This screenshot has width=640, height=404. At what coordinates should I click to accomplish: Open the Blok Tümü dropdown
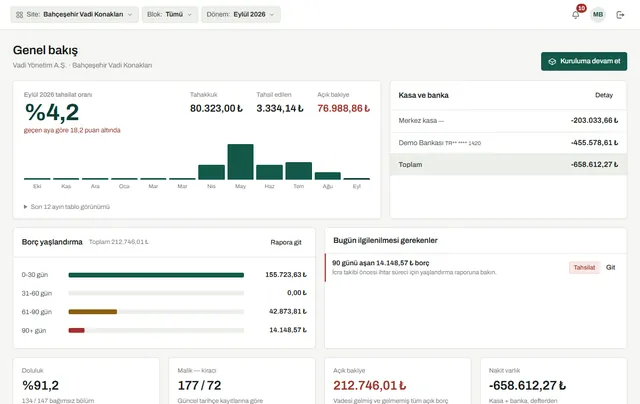(x=170, y=14)
